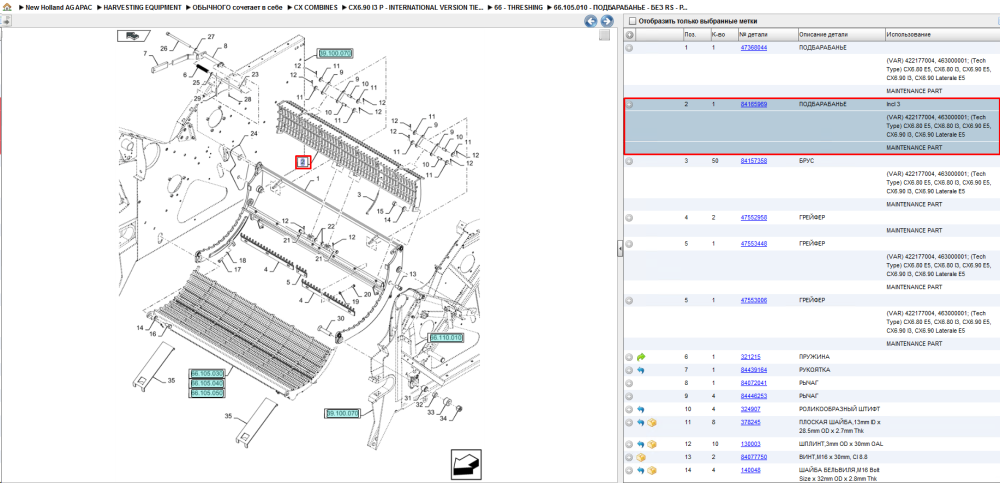
Task: Click package icon on ПЛОСКАЯ ШАЙБА row
Action: (652, 422)
